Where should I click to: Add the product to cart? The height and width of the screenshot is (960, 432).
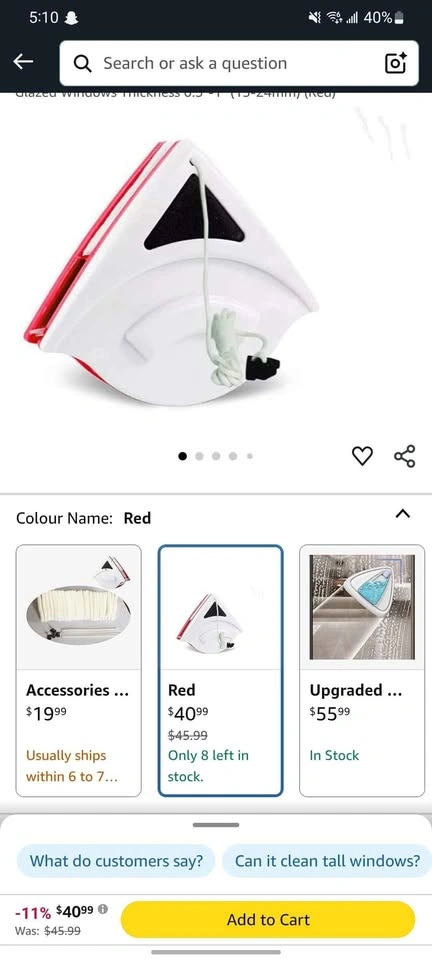coord(268,920)
